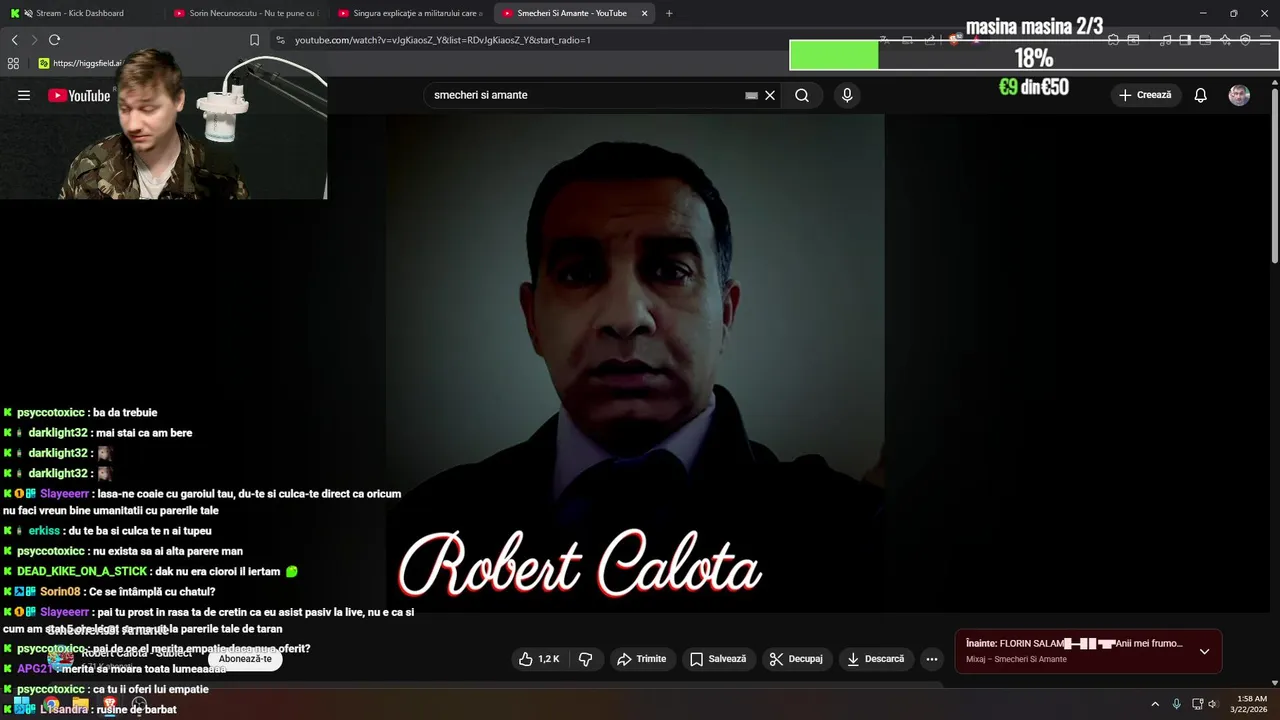Click the video player showing Robert Calota
This screenshot has width=1280, height=720.
(635, 362)
